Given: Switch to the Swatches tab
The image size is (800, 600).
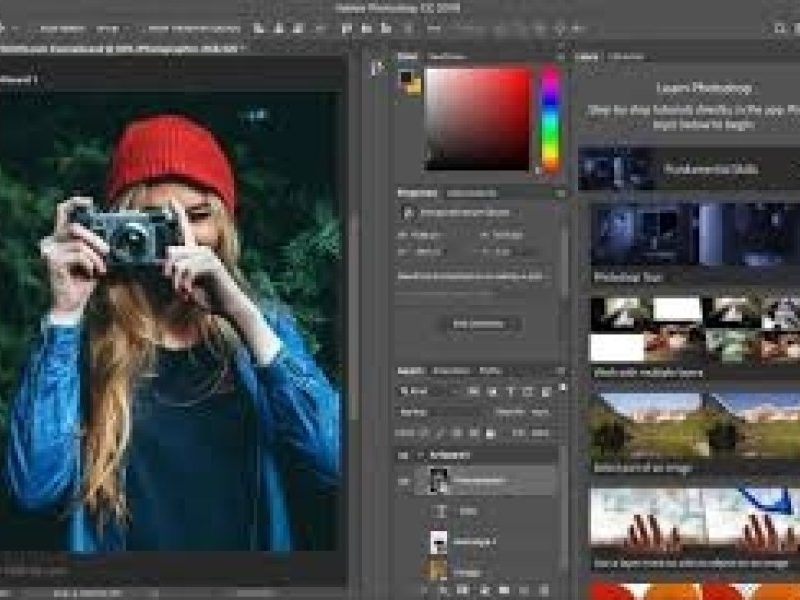Looking at the screenshot, I should 446,57.
